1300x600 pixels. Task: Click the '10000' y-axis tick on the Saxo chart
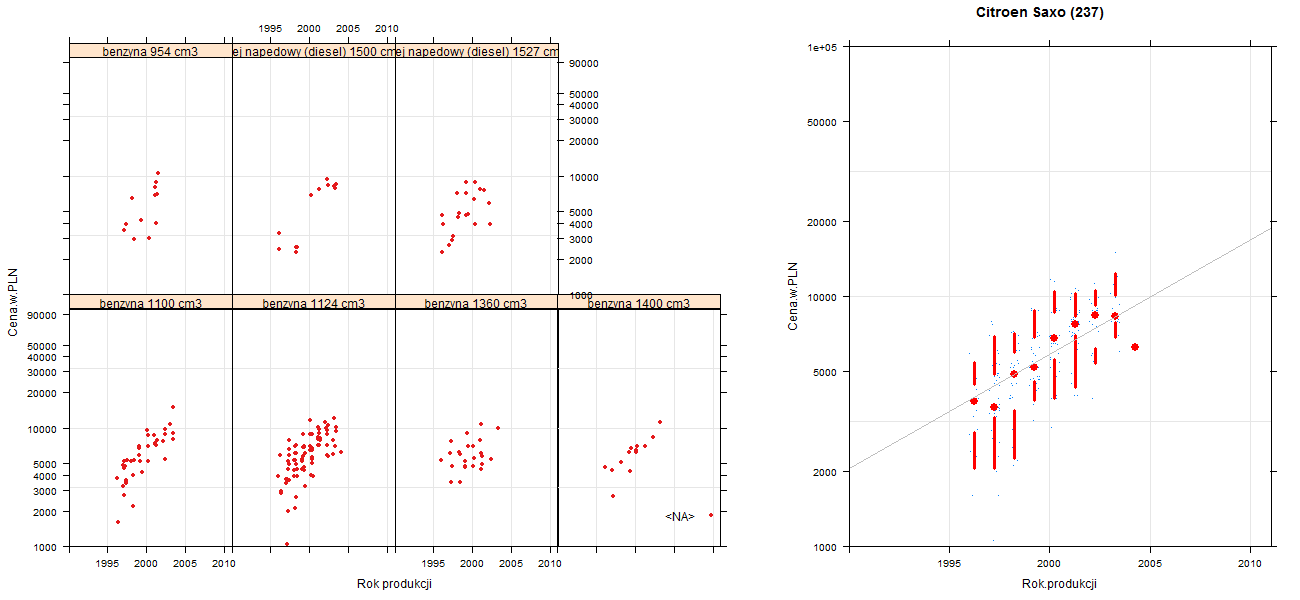click(824, 297)
